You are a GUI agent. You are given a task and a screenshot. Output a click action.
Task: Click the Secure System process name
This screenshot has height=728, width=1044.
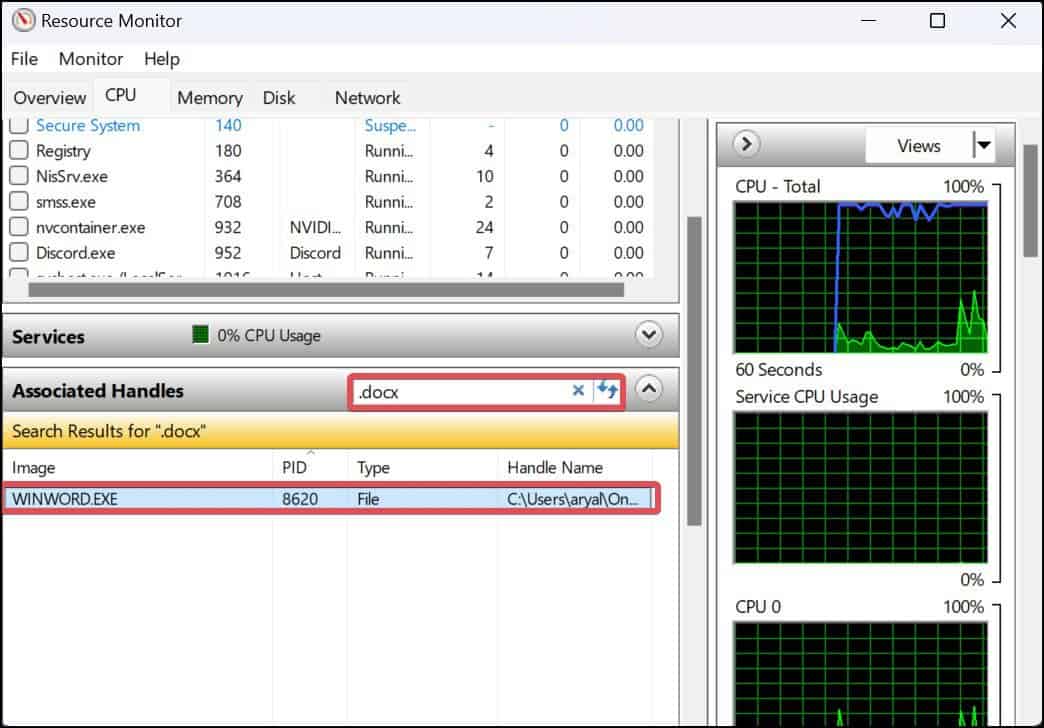[x=88, y=125]
